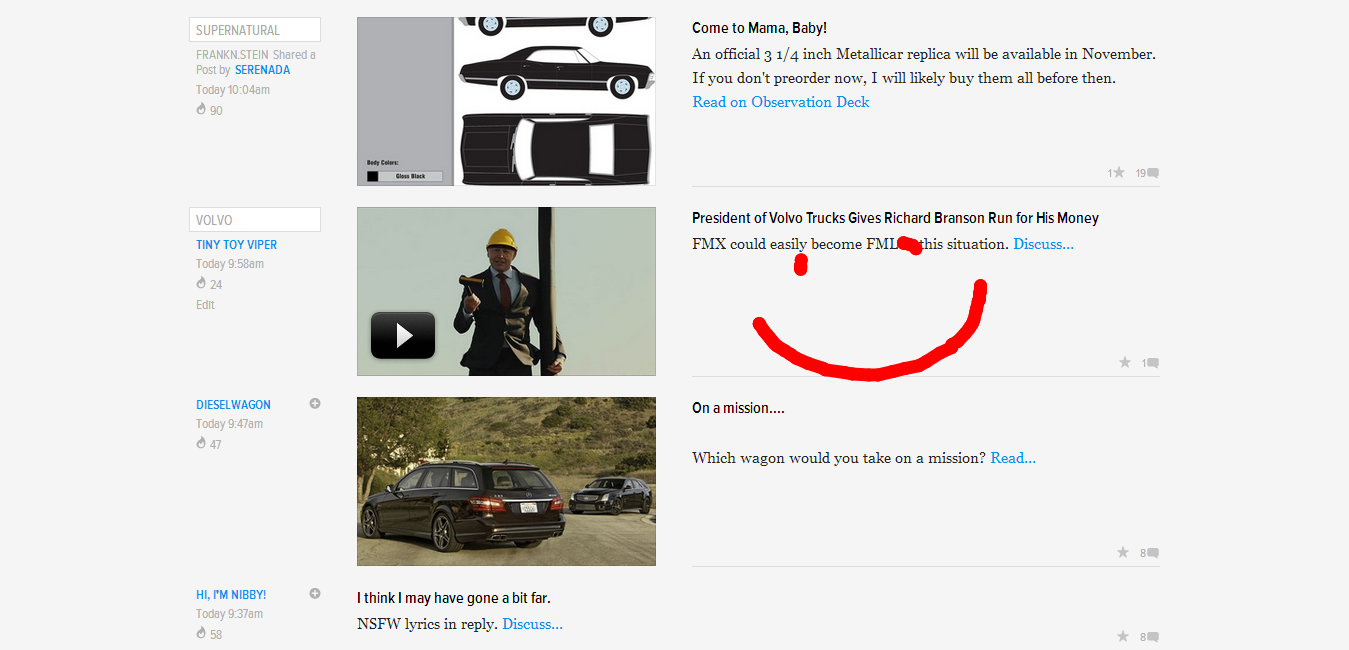Open TINY TOY VIPER author profile

tap(237, 245)
